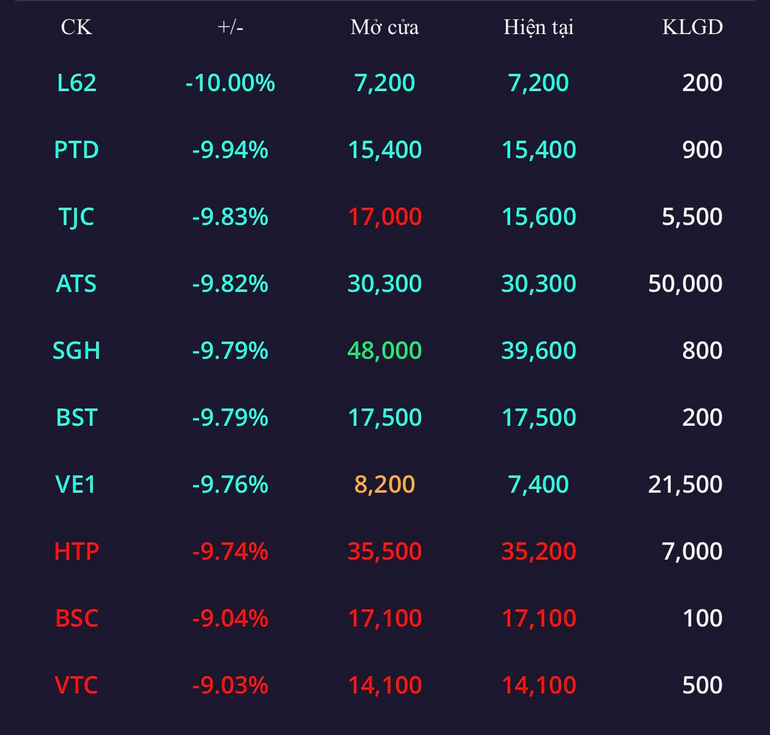Click the BSC stock symbol
The height and width of the screenshot is (735, 770).
76,618
